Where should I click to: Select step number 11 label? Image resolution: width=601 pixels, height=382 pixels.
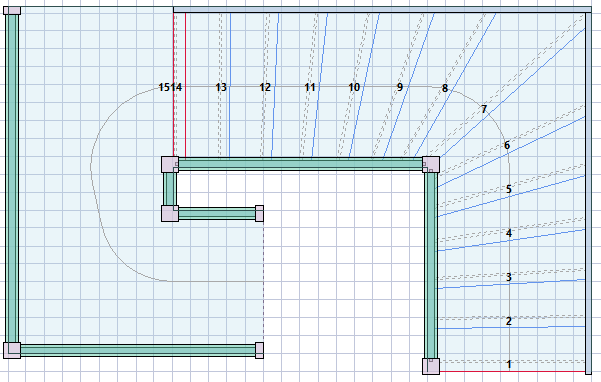click(310, 87)
